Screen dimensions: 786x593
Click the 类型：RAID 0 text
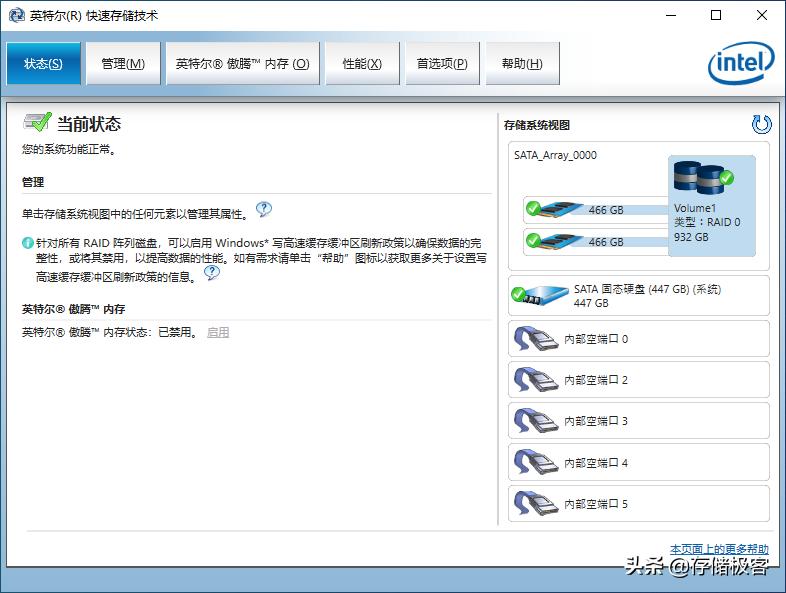[x=707, y=222]
